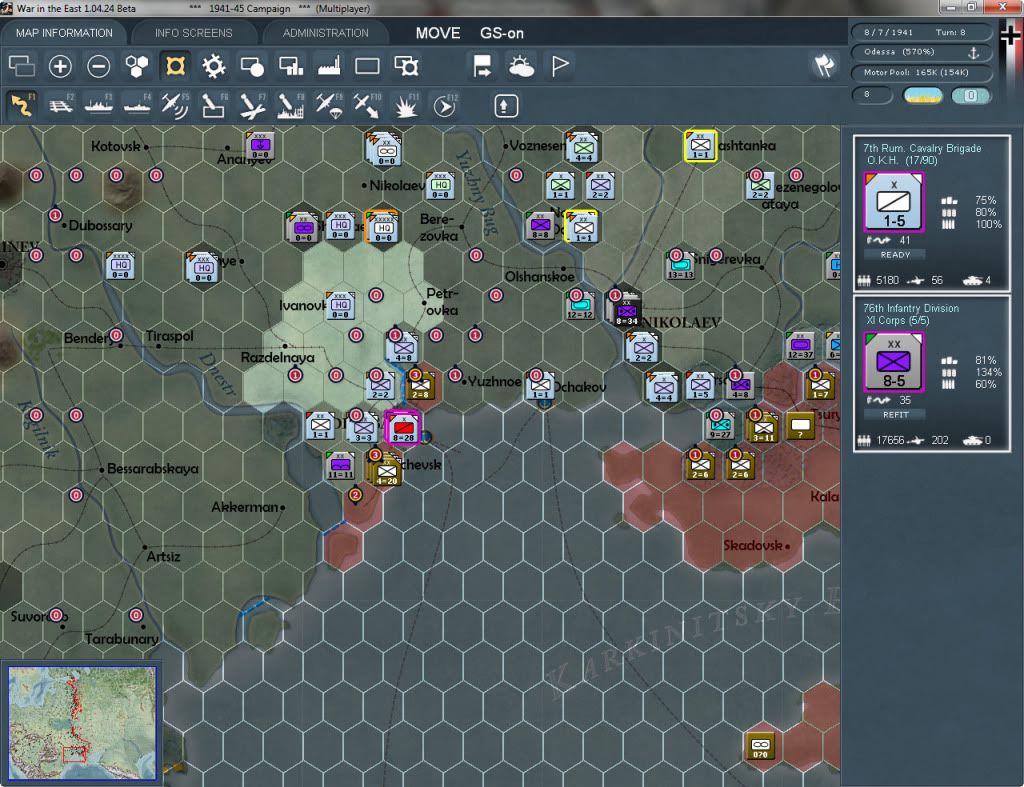This screenshot has height=787, width=1024.
Task: Open O.K.H. (17/90) headquarters link
Action: click(x=902, y=160)
